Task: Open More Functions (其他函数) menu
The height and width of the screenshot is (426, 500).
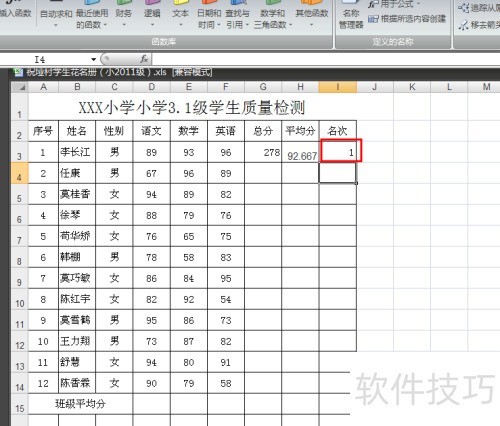Action: [x=312, y=15]
